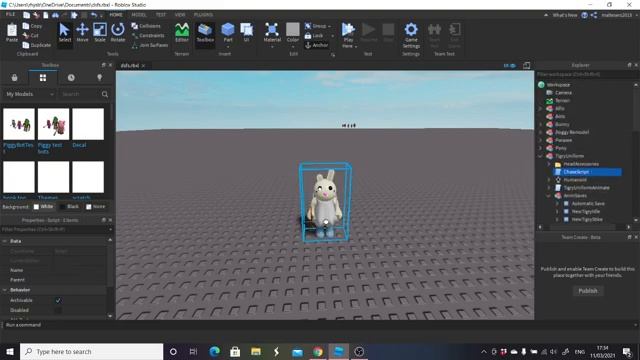Open Toolbox Creations lightbulb tab
This screenshot has height=360, width=640.
tap(99, 78)
